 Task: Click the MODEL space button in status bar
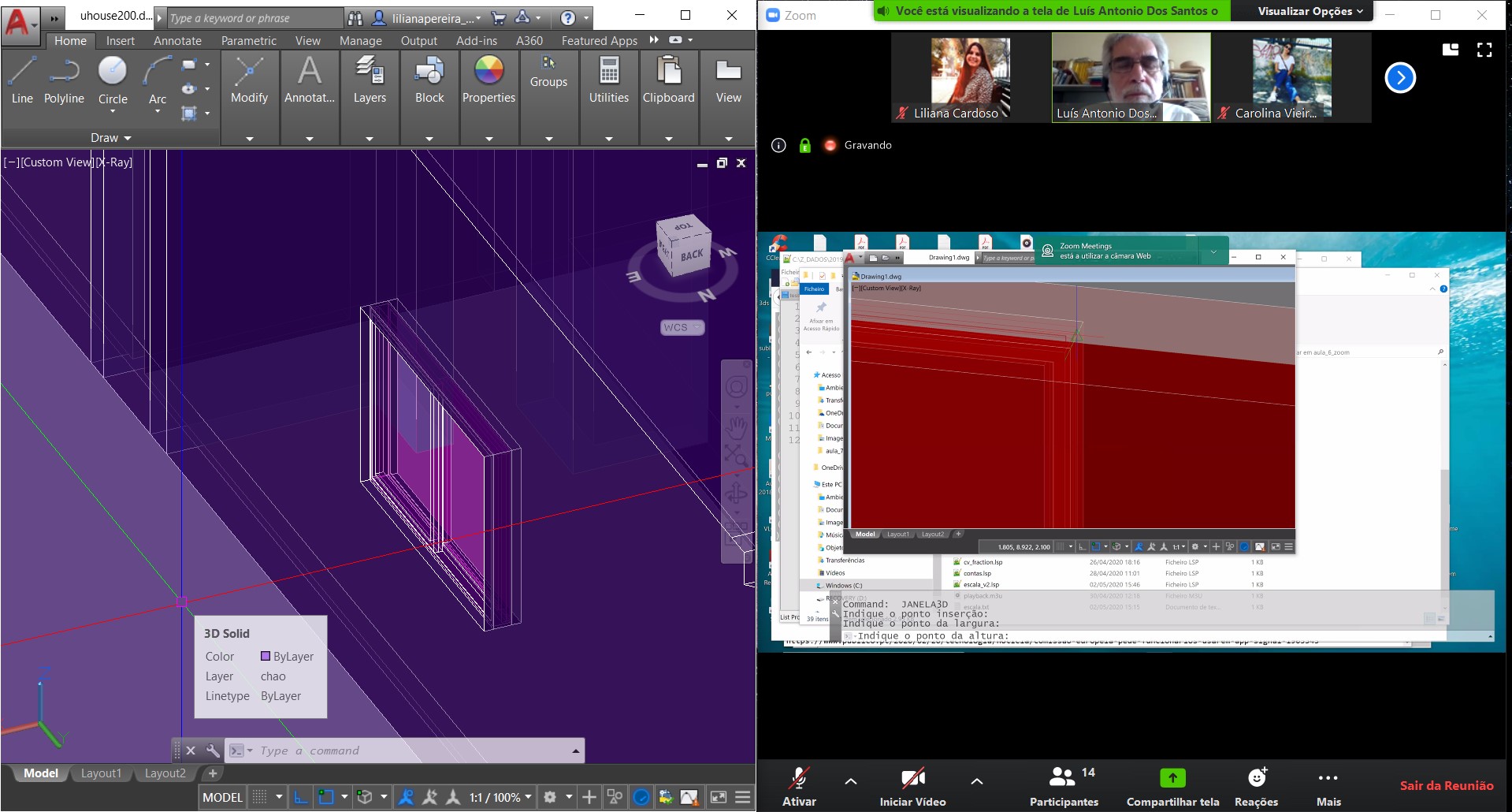[x=222, y=797]
